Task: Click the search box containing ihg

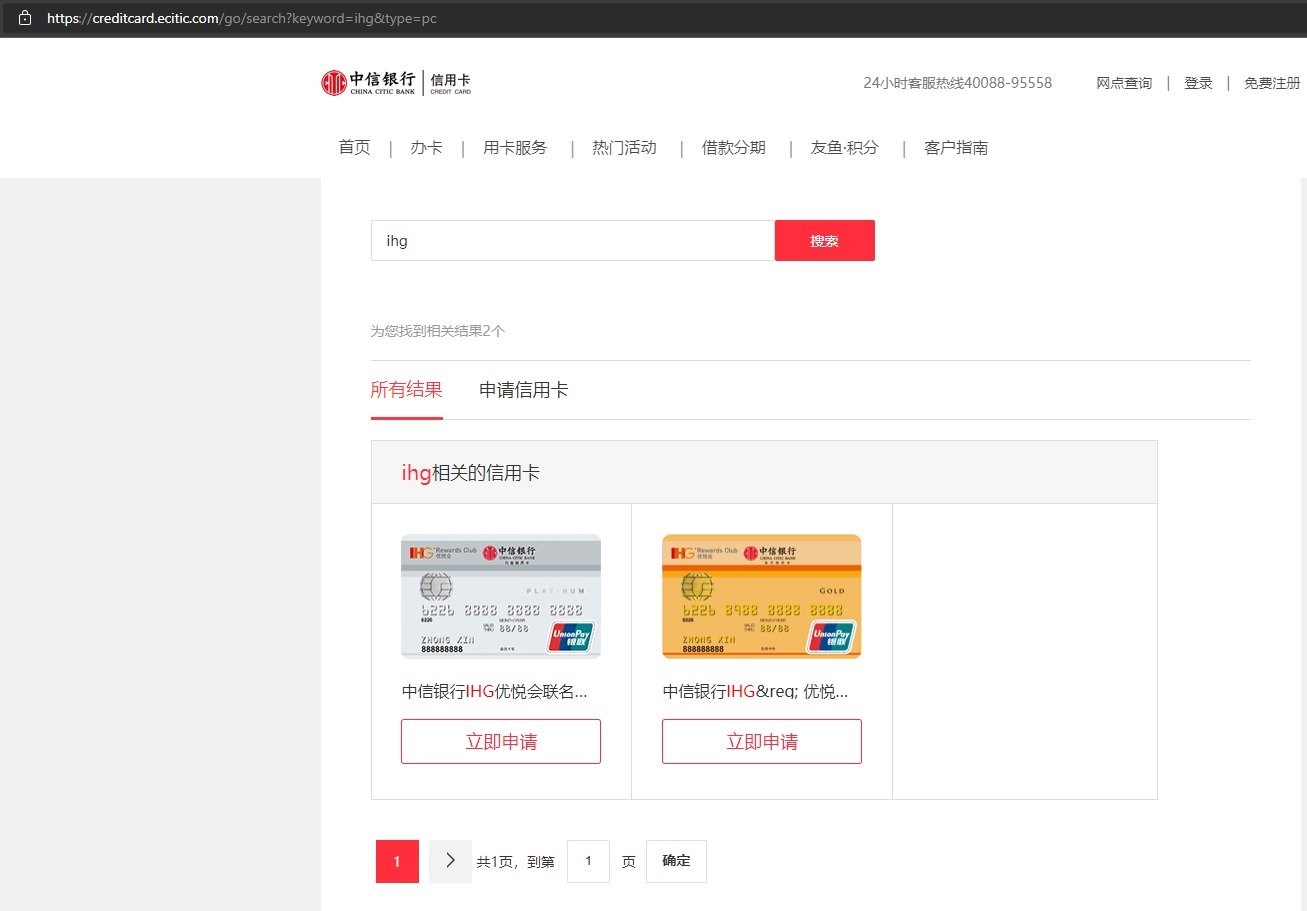Action: click(x=573, y=241)
